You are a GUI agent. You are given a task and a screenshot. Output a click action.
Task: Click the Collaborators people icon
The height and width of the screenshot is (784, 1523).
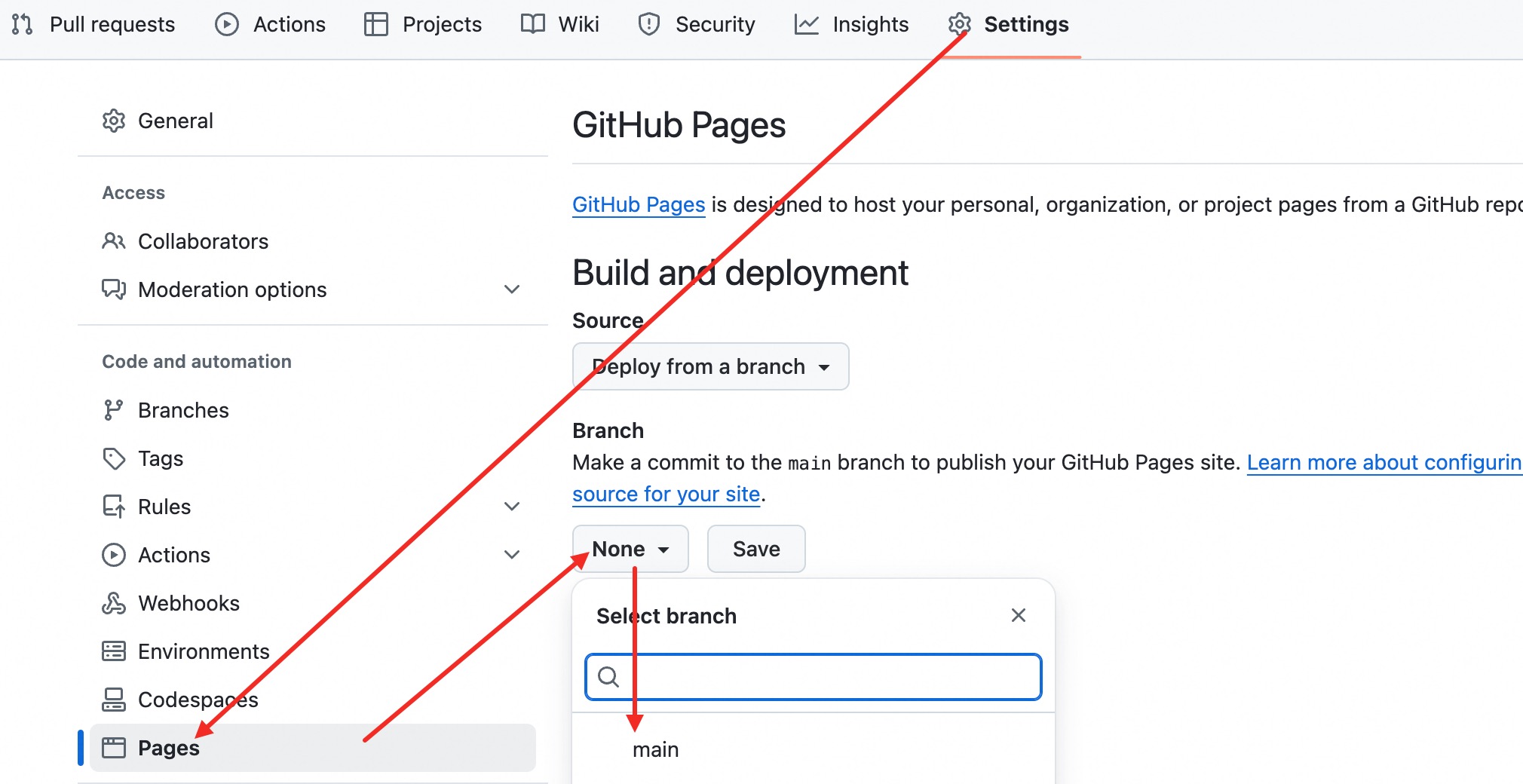[x=114, y=241]
